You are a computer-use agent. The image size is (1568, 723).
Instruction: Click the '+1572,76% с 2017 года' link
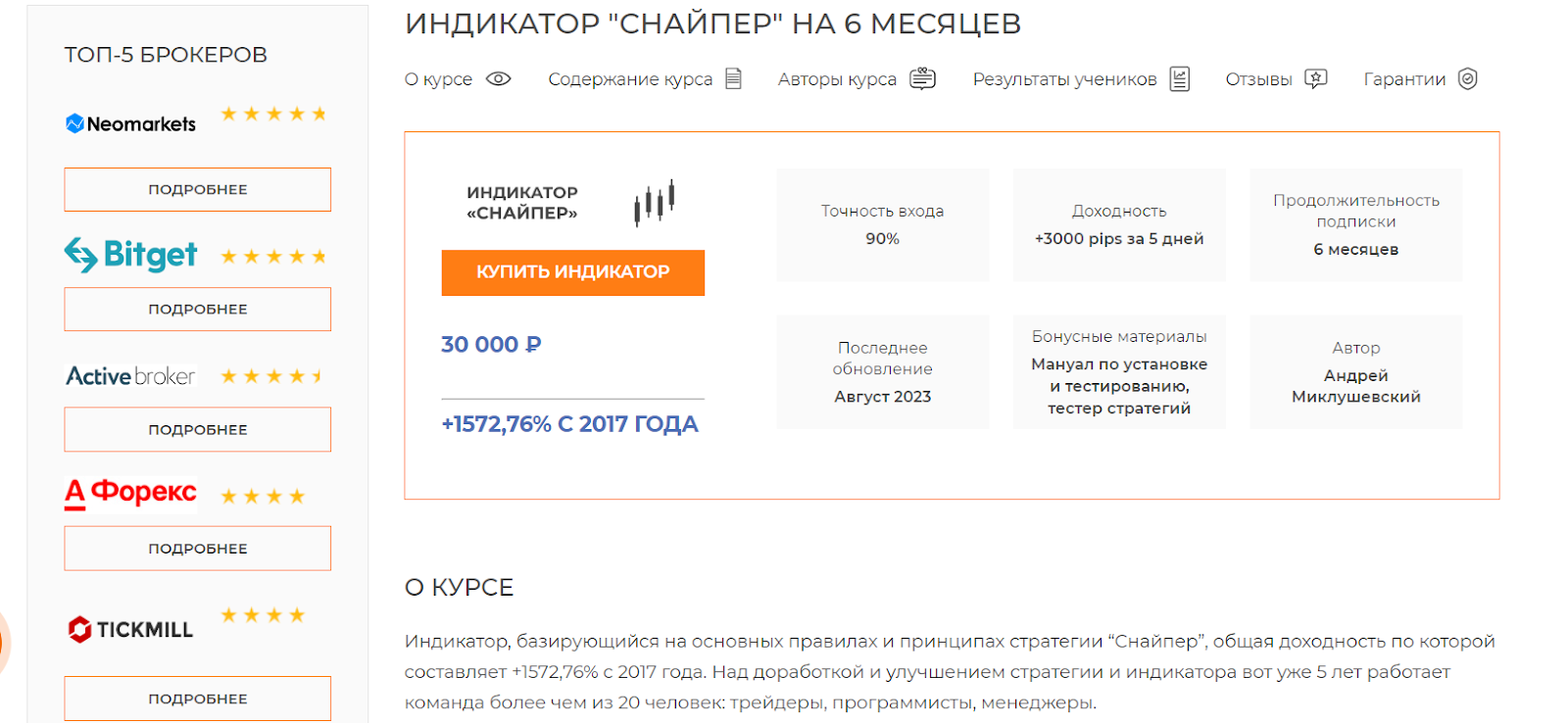coord(569,424)
